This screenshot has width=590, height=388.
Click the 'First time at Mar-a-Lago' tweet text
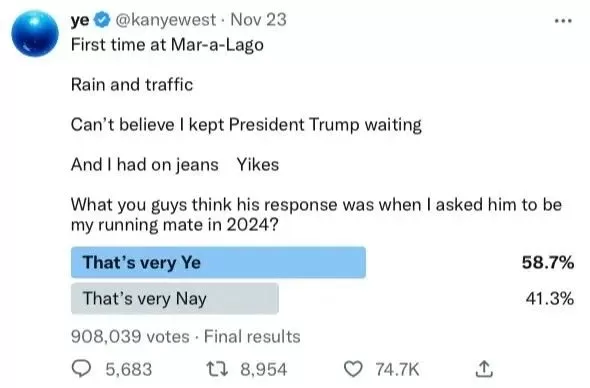pos(167,45)
